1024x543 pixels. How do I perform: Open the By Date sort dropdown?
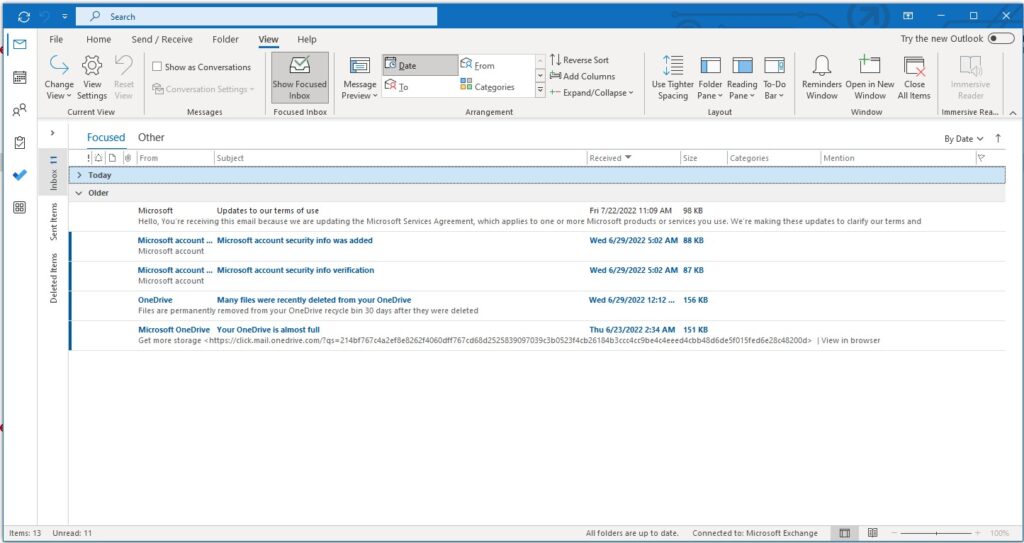point(964,139)
